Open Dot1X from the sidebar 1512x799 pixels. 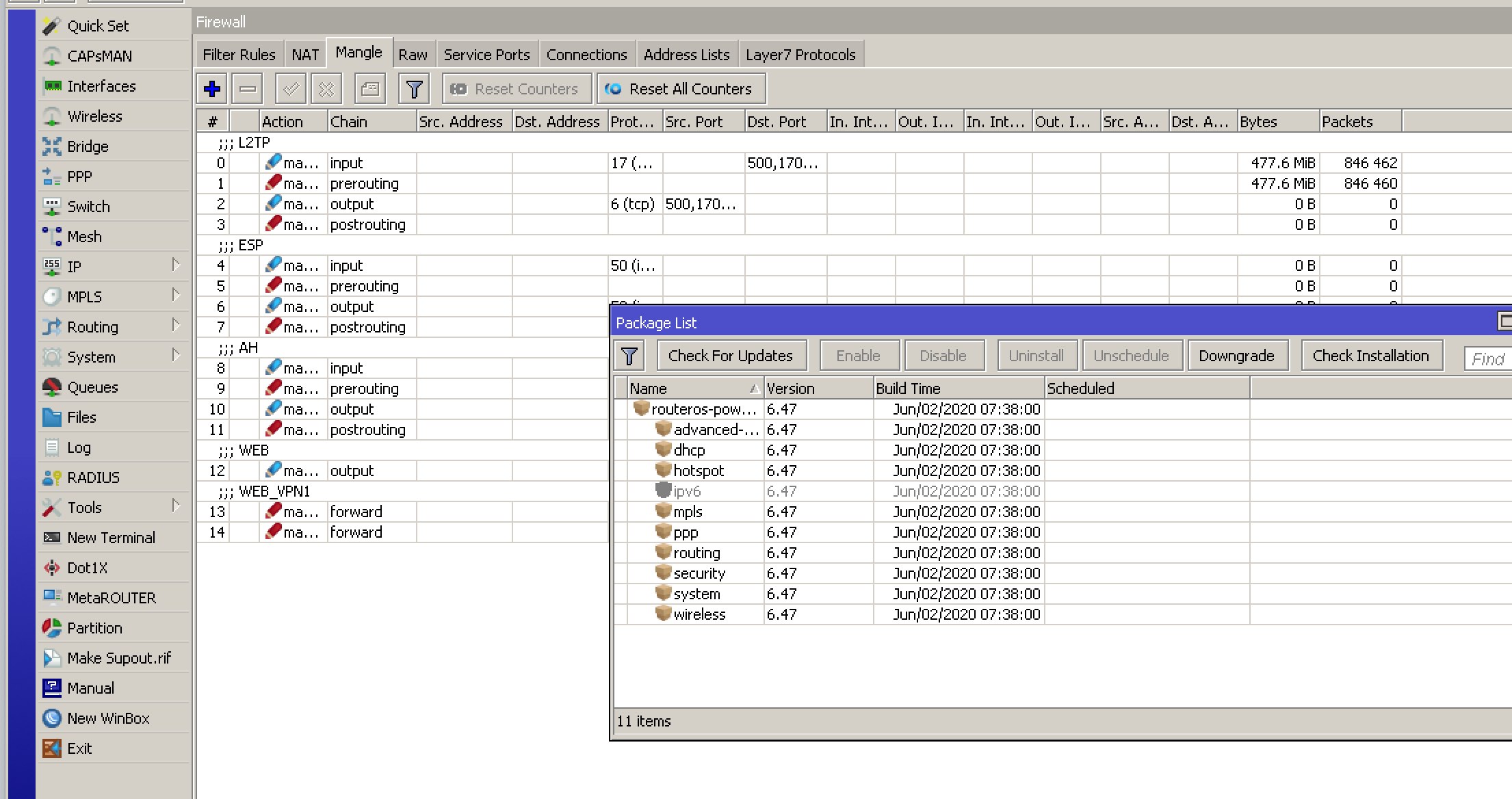(x=113, y=568)
